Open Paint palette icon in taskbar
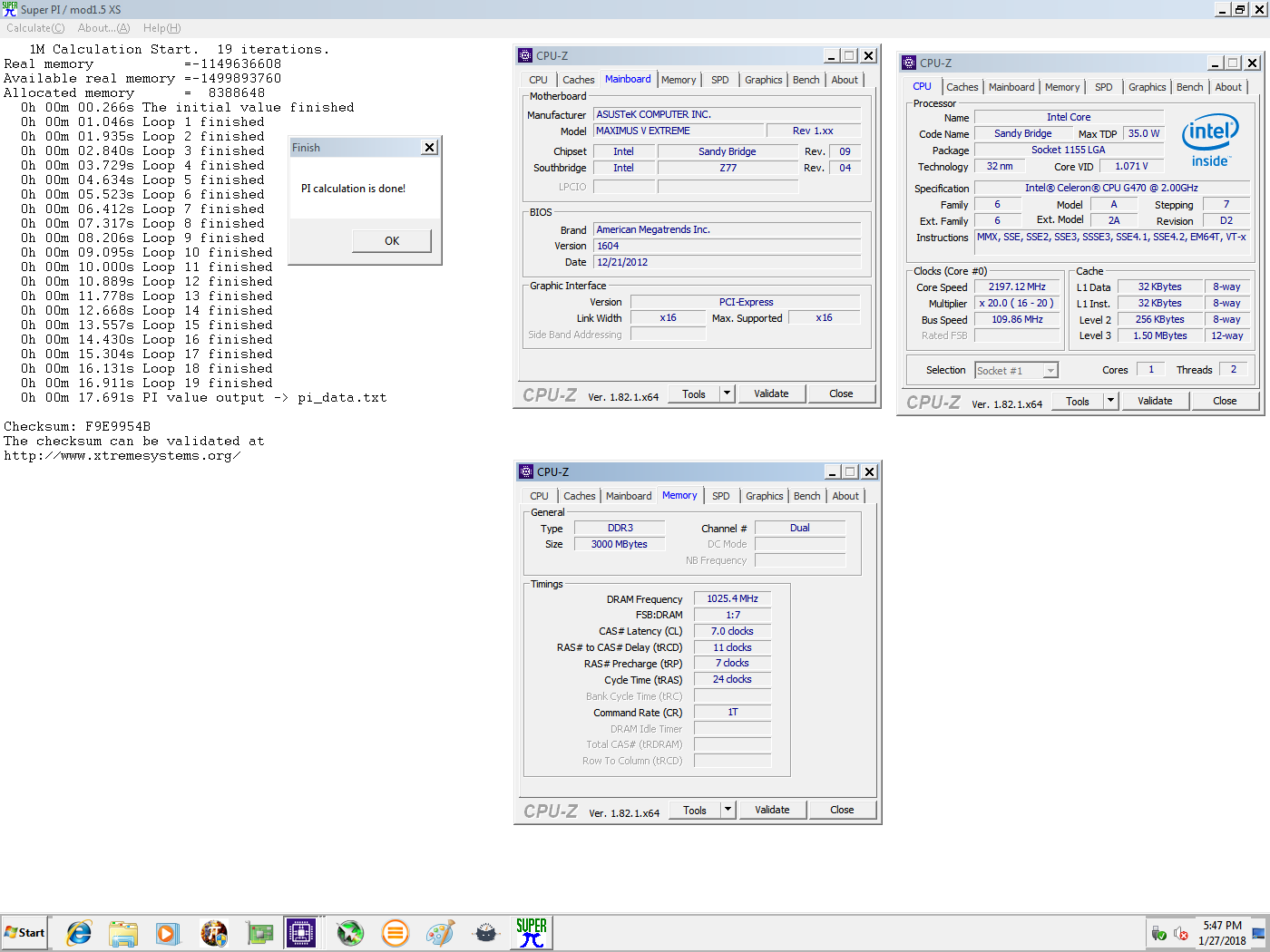The height and width of the screenshot is (952, 1270). 441,933
